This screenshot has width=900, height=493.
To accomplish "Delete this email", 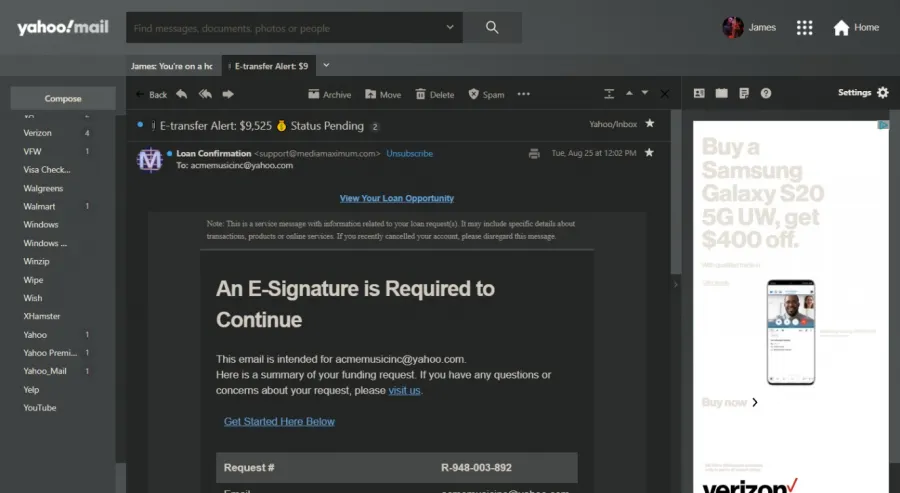I will pos(435,95).
